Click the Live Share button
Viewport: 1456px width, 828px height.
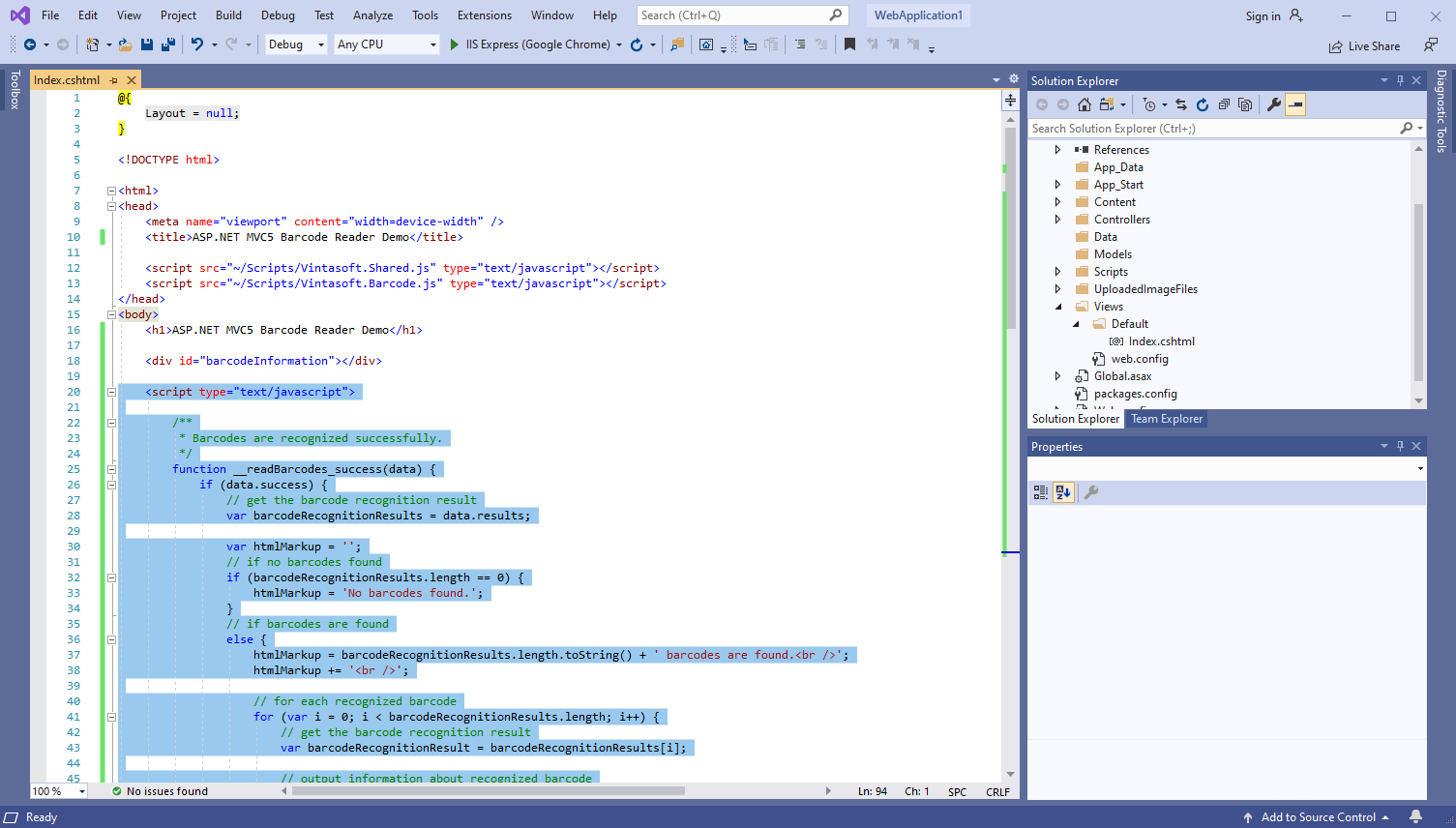point(1364,45)
